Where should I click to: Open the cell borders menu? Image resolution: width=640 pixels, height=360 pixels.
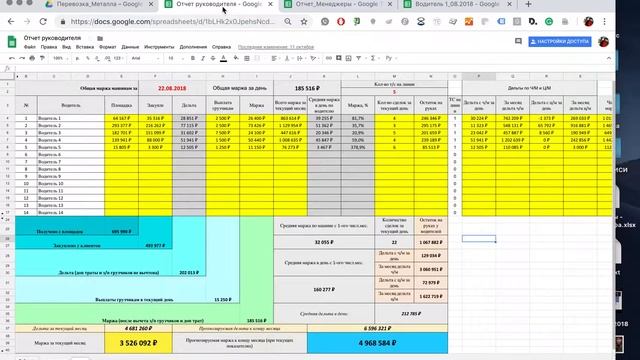tap(247, 58)
